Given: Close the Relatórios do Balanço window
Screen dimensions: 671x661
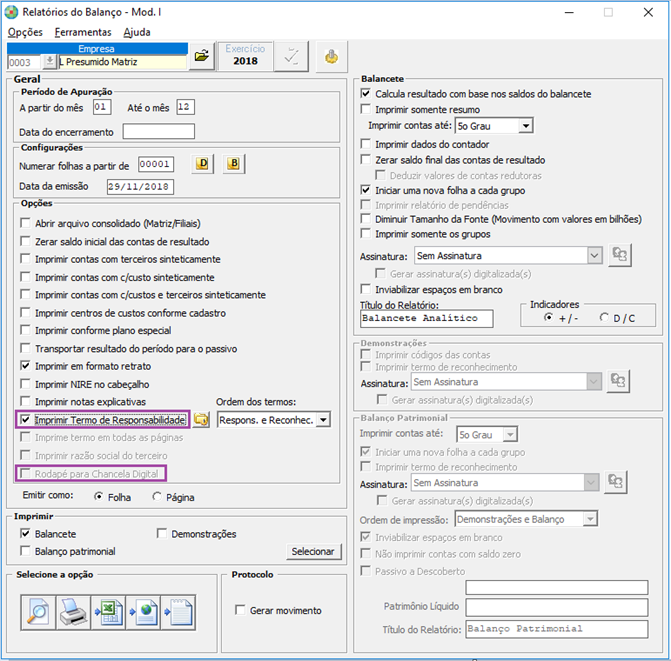Looking at the screenshot, I should (x=648, y=12).
